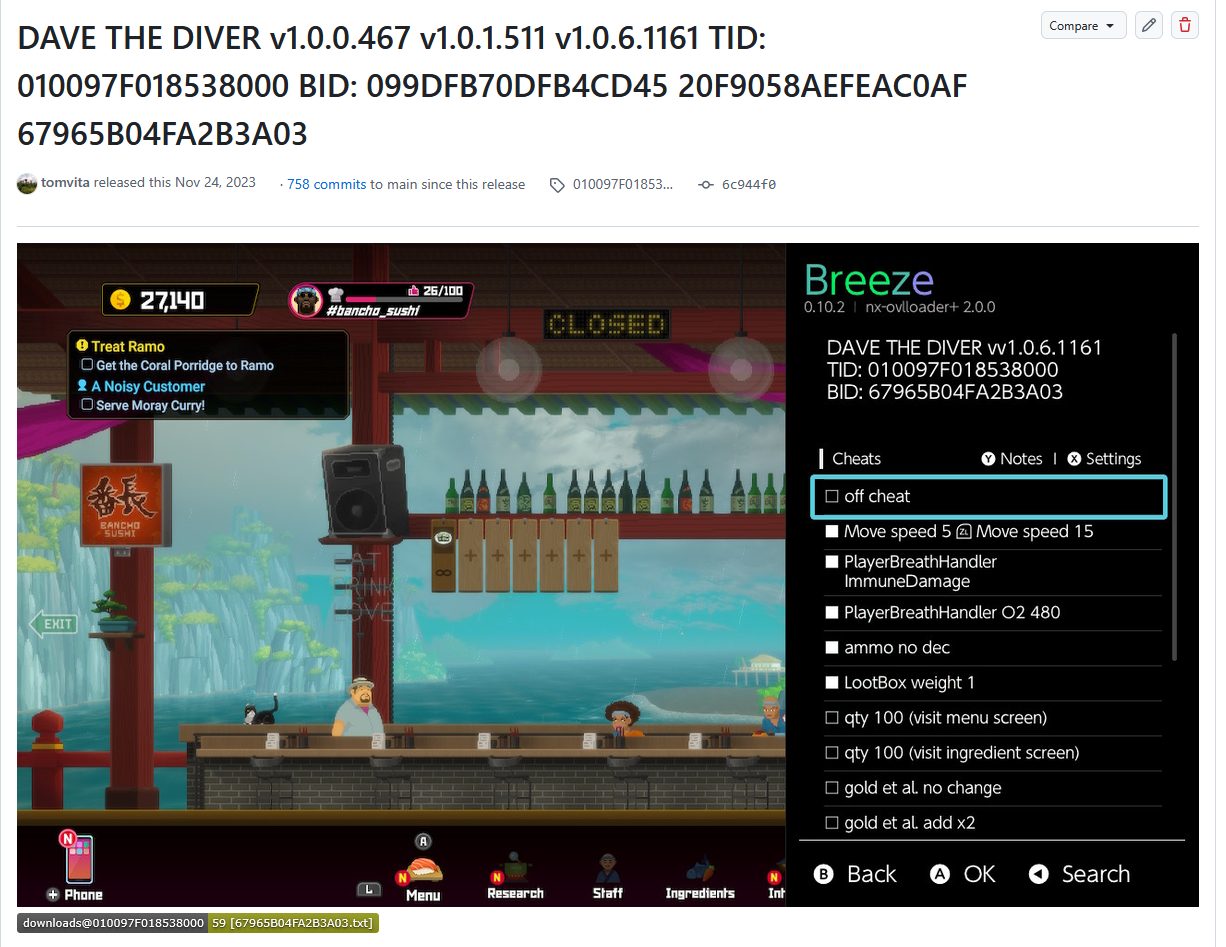
Task: Click the Breeze logo text
Action: 868,280
